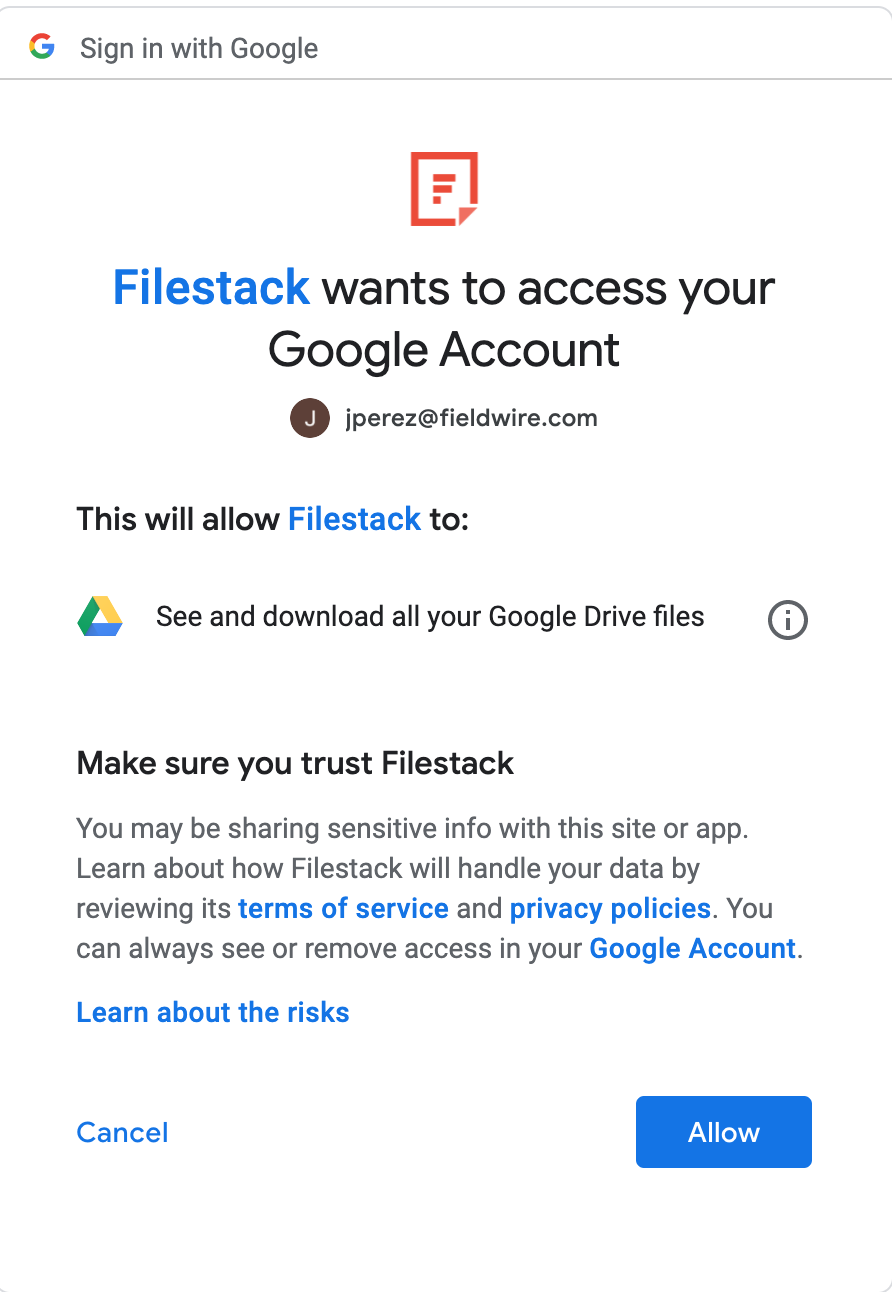
Task: Click the Allow button
Action: 724,1132
